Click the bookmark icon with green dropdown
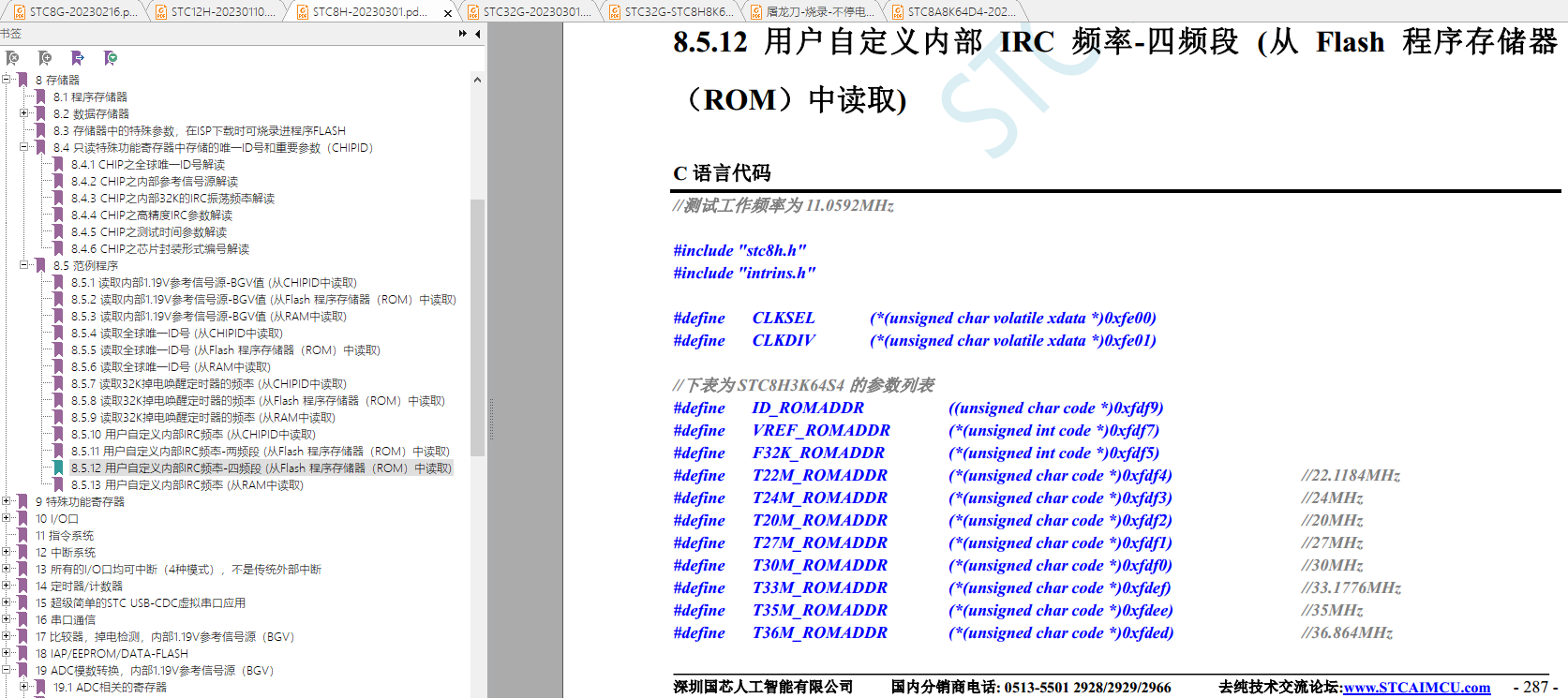The image size is (1568, 698). click(111, 58)
